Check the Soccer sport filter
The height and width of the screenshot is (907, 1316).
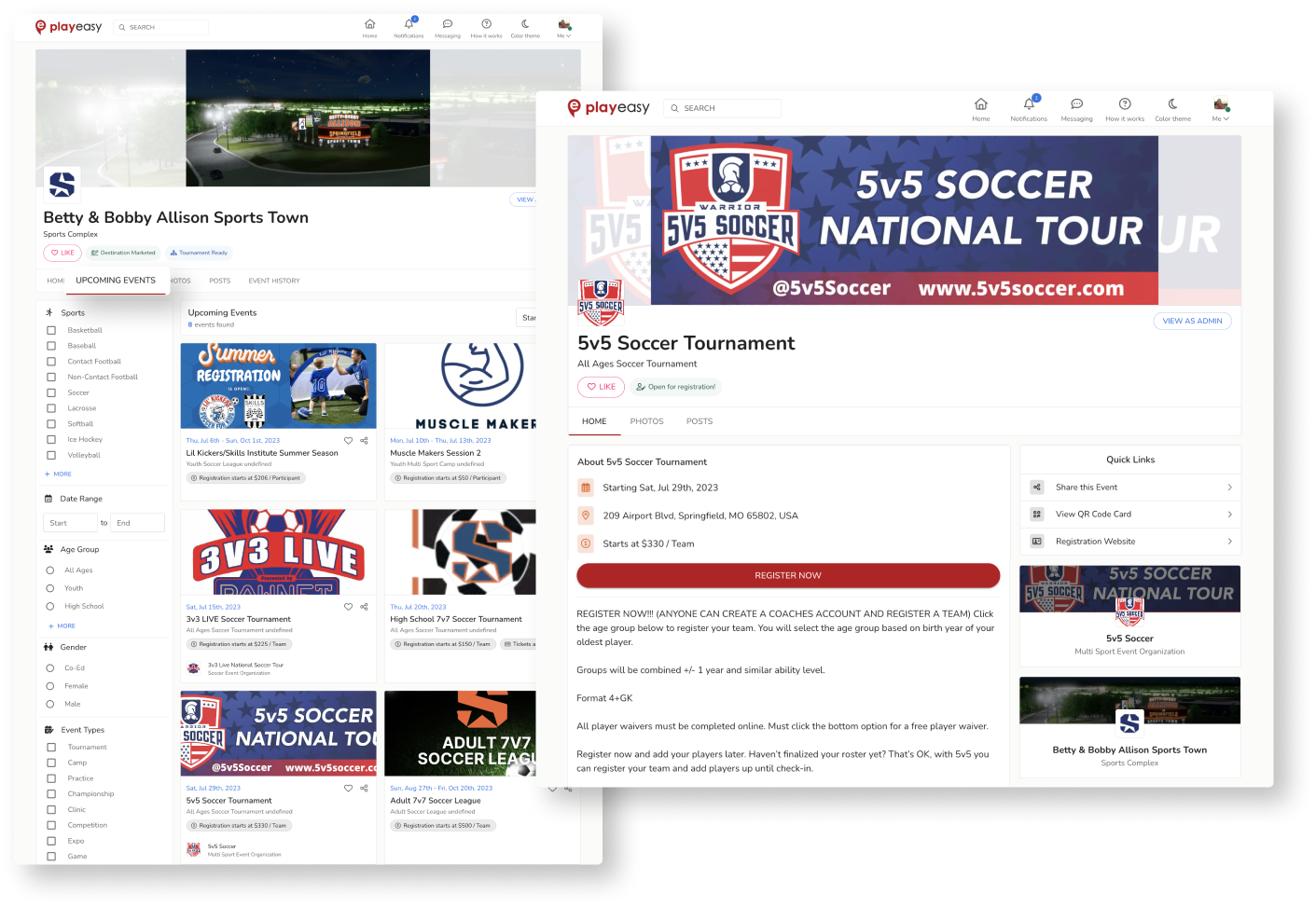[x=51, y=392]
